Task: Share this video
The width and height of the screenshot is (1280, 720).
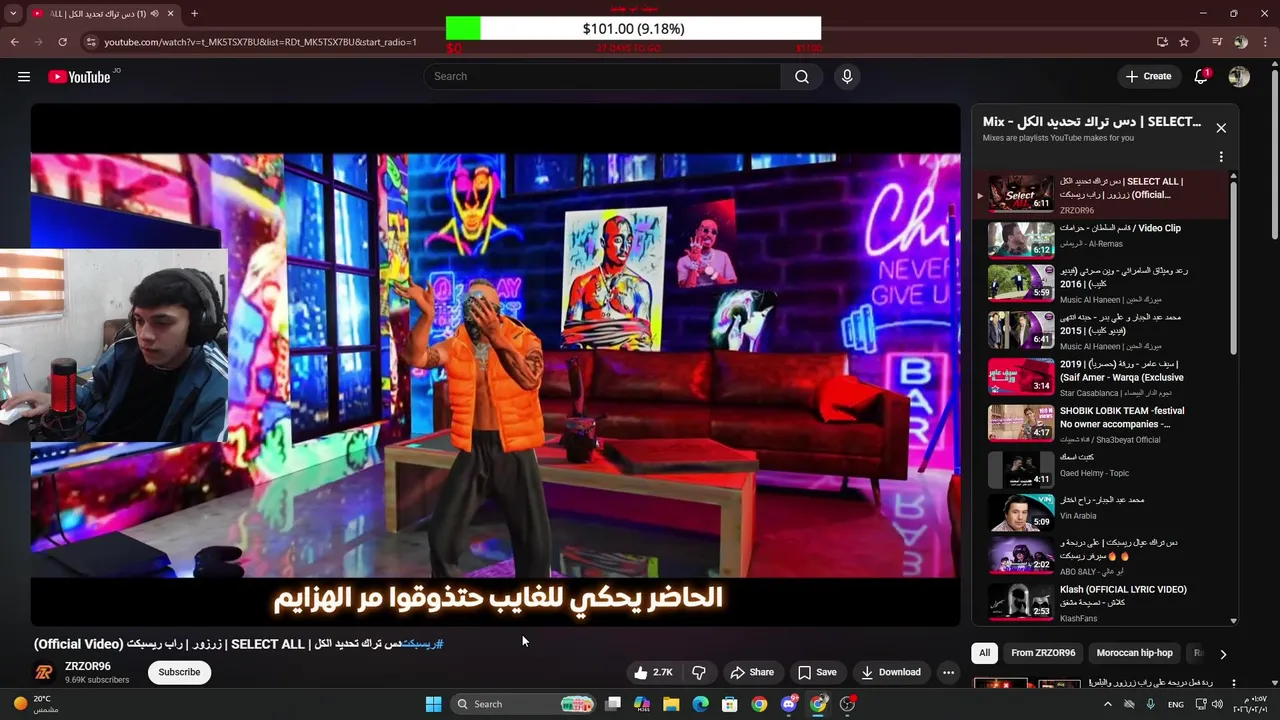Action: coord(752,672)
